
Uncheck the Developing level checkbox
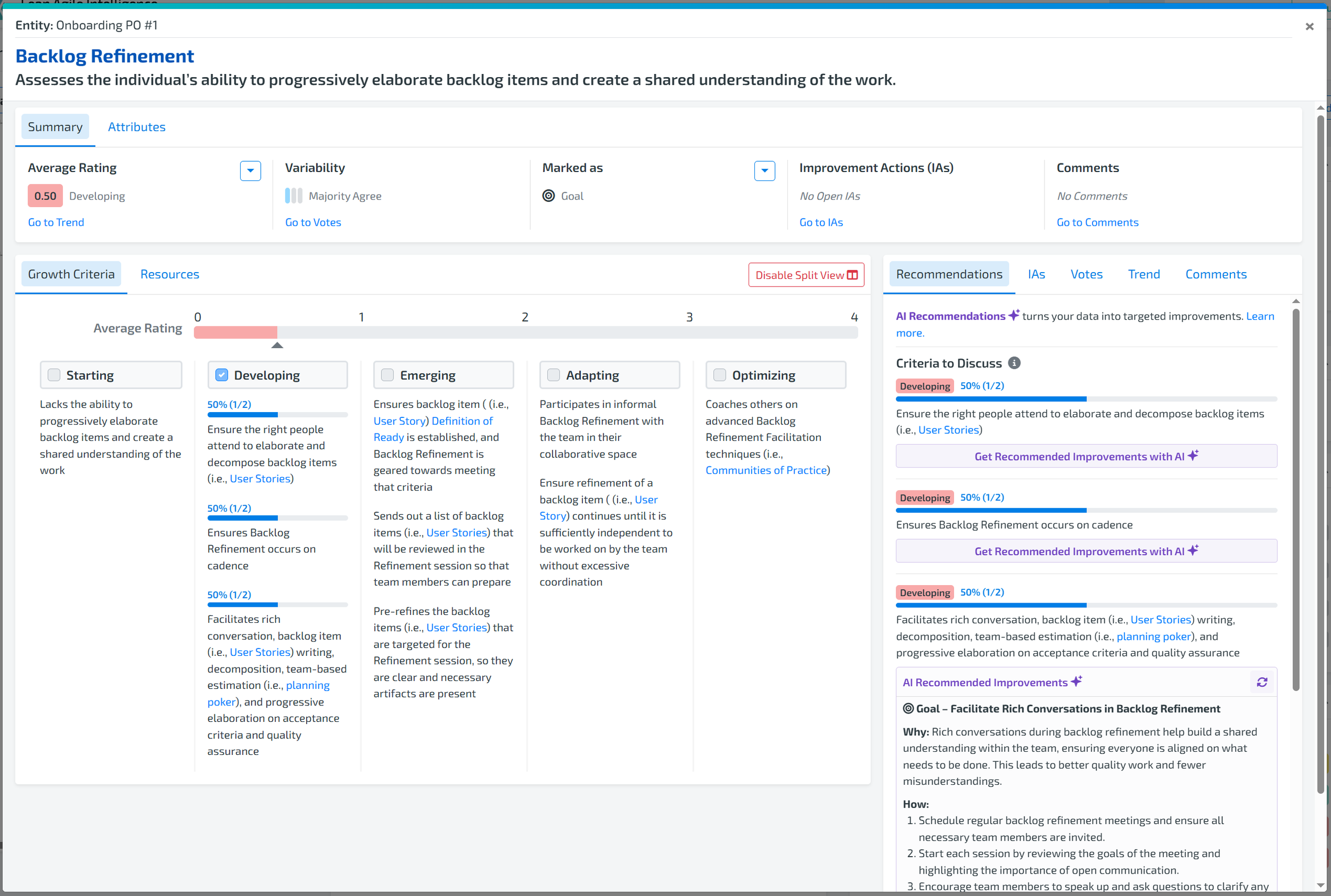pos(221,375)
